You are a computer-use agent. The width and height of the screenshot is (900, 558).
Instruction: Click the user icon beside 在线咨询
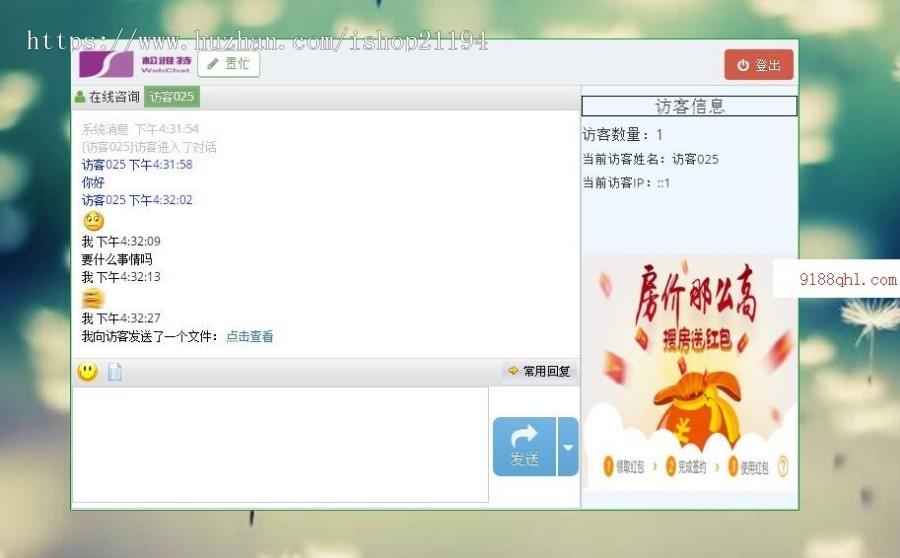pos(80,97)
